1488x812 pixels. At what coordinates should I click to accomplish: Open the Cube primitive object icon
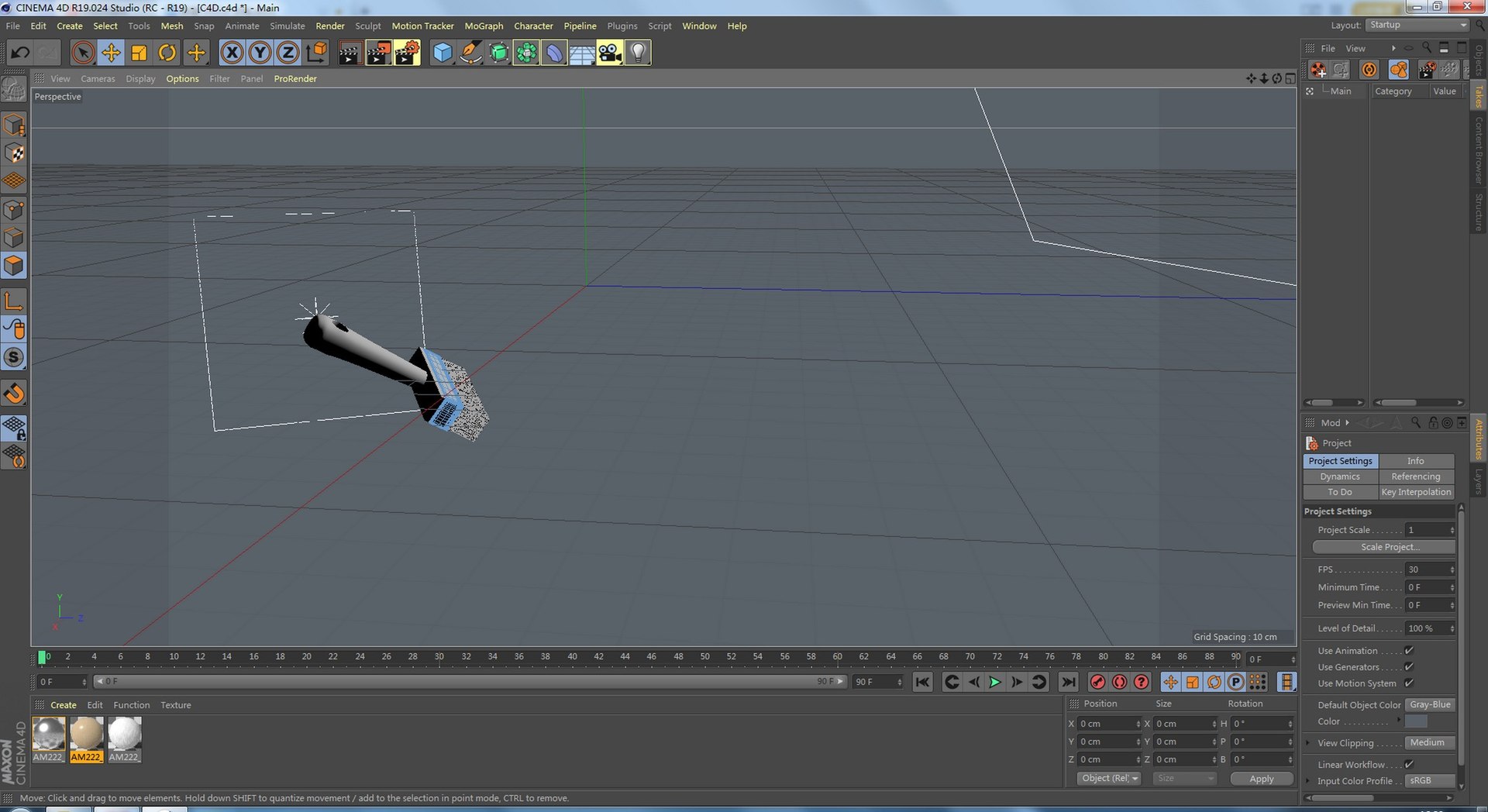tap(443, 53)
